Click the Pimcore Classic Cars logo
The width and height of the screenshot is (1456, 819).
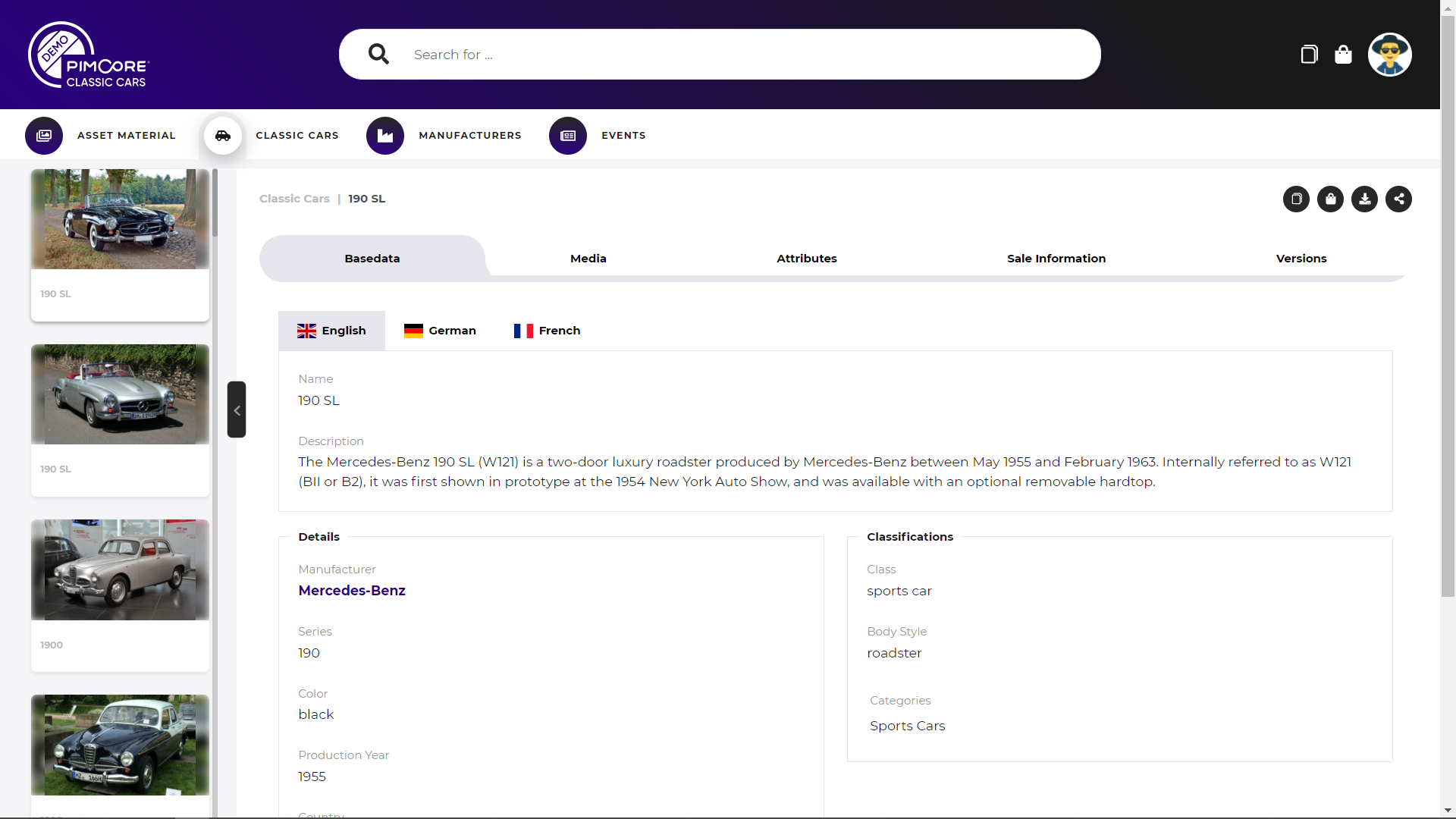[89, 55]
